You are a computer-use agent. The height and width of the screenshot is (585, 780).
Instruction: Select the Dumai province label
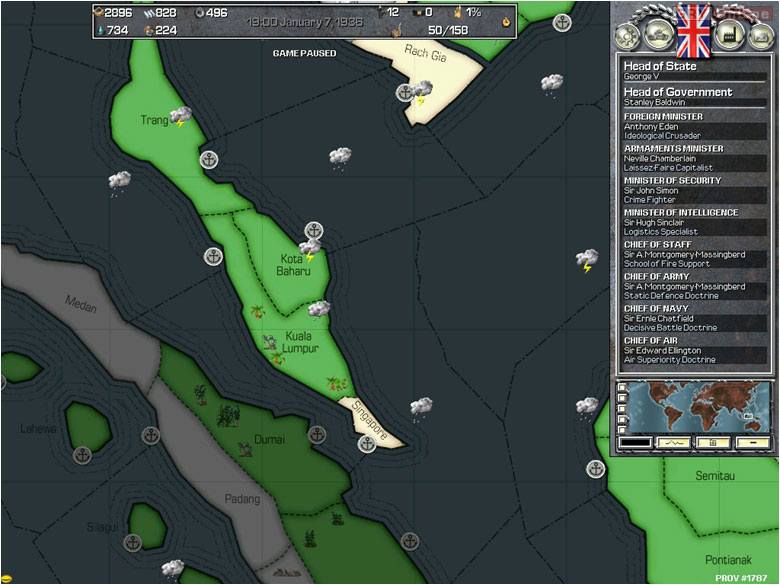(269, 439)
